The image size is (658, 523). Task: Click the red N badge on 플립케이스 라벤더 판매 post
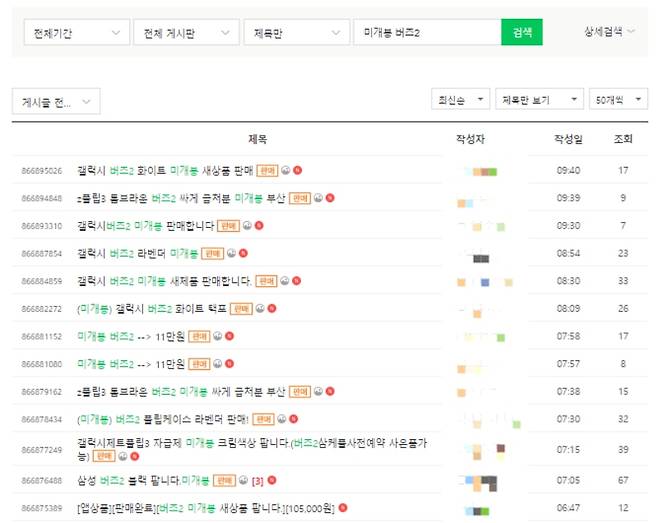coord(294,418)
